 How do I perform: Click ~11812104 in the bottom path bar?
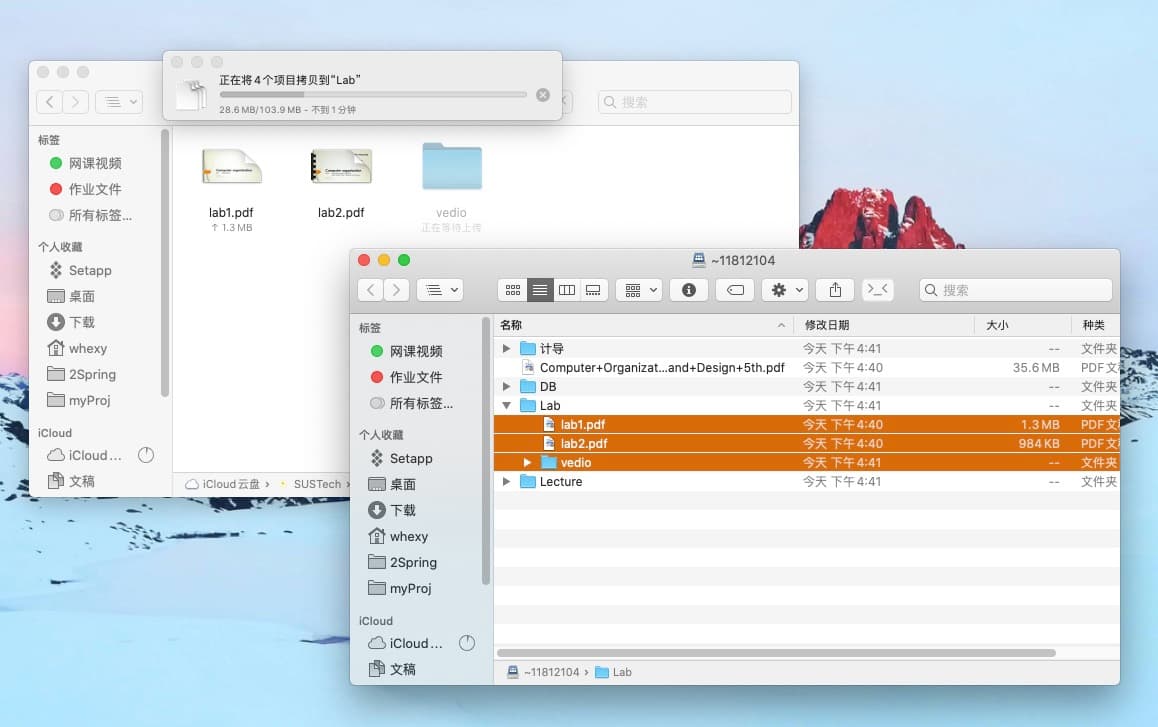point(550,672)
